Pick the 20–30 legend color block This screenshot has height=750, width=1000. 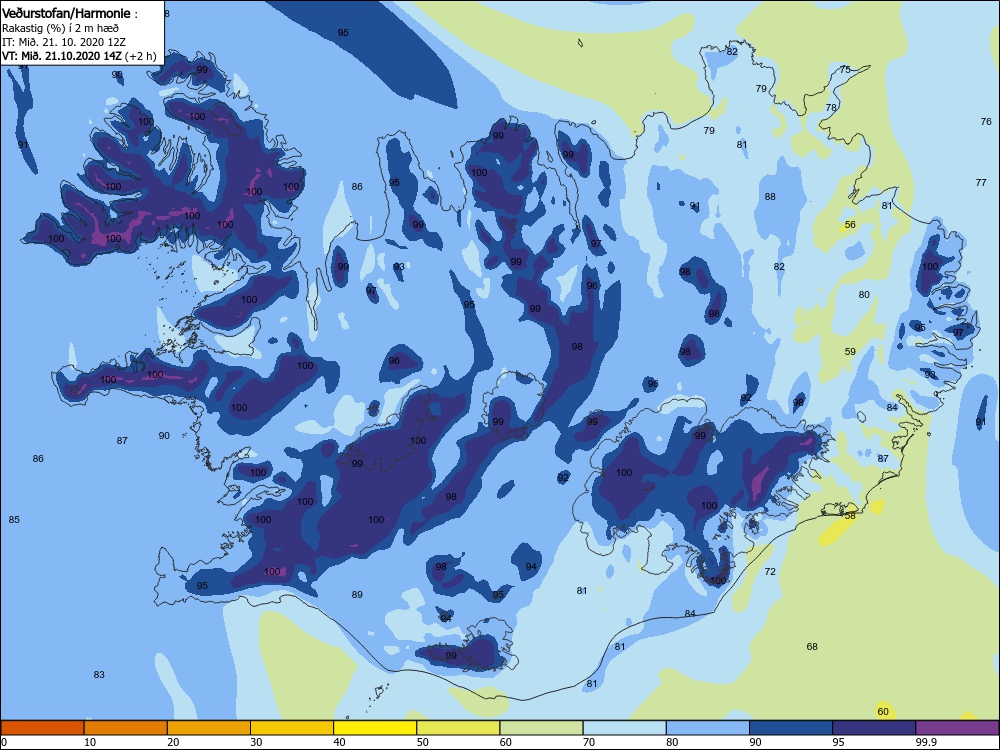click(209, 728)
